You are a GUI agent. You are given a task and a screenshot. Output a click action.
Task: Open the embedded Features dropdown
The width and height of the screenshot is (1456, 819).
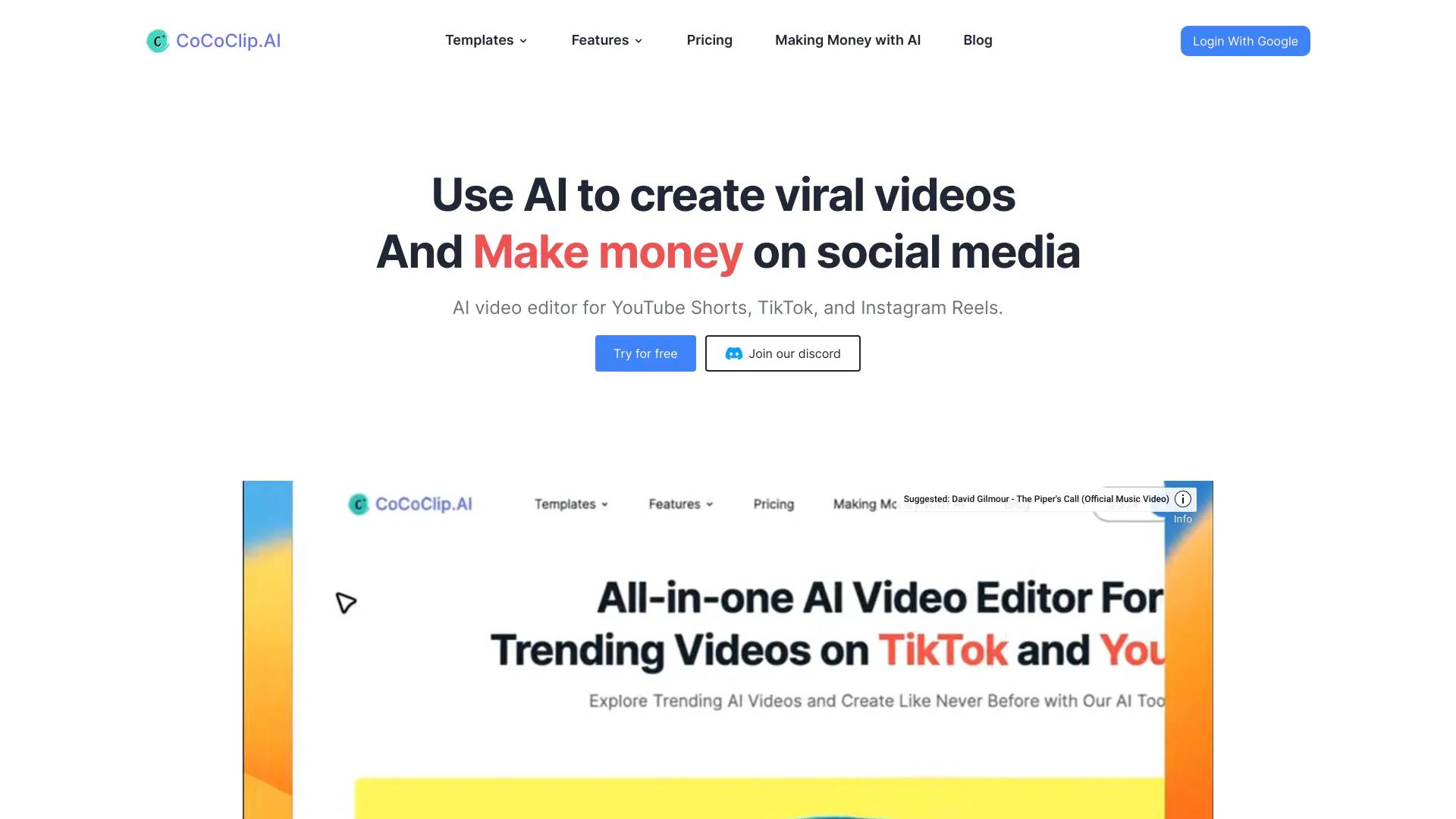pos(606,40)
